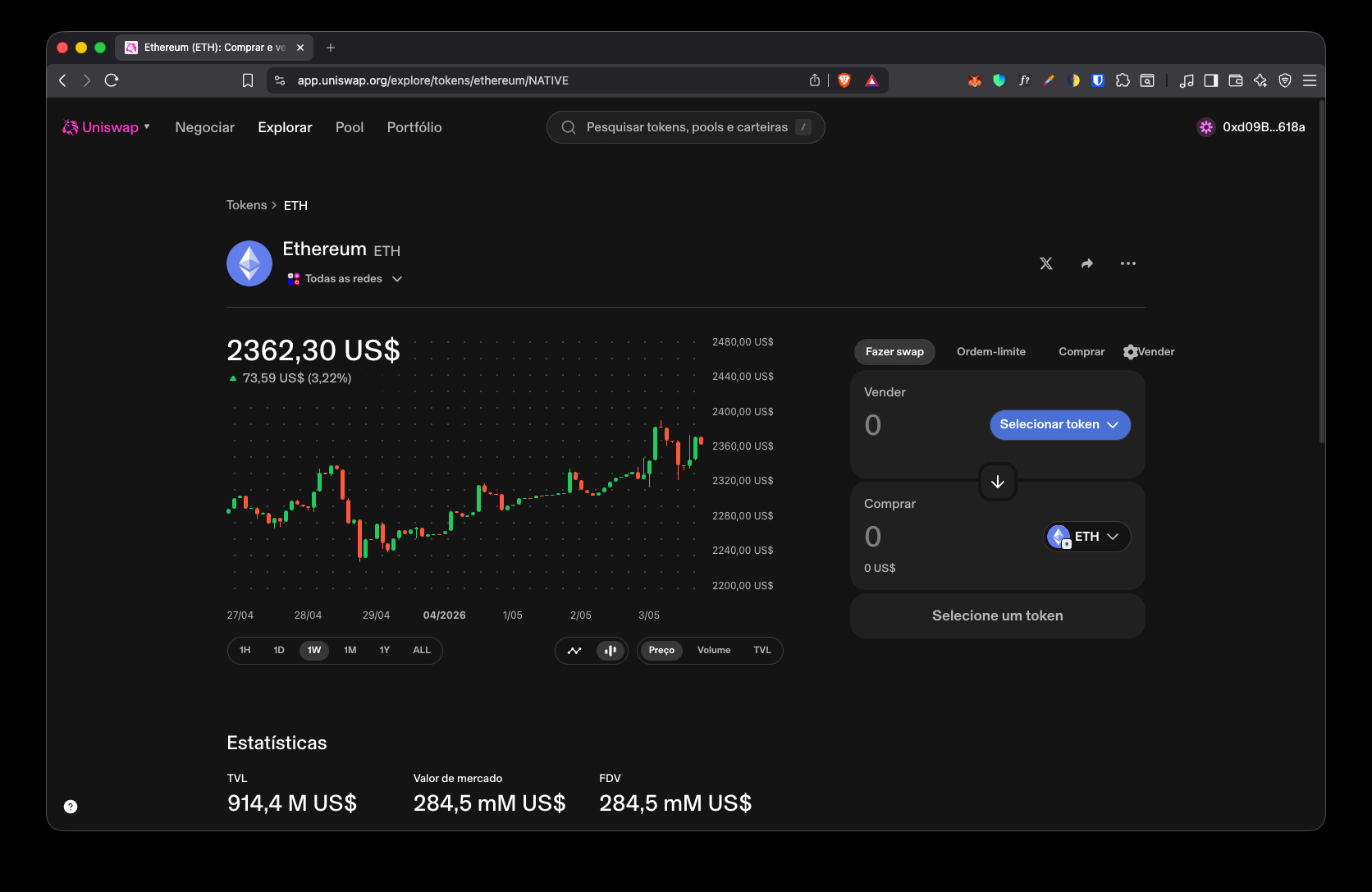Select the Ordem-limite tab

[991, 352]
